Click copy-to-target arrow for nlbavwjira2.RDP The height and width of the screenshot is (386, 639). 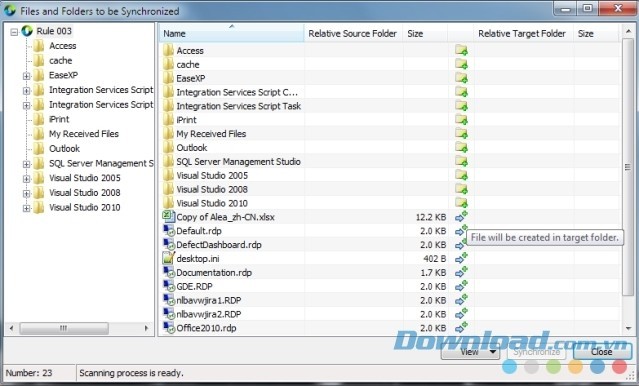tap(461, 314)
